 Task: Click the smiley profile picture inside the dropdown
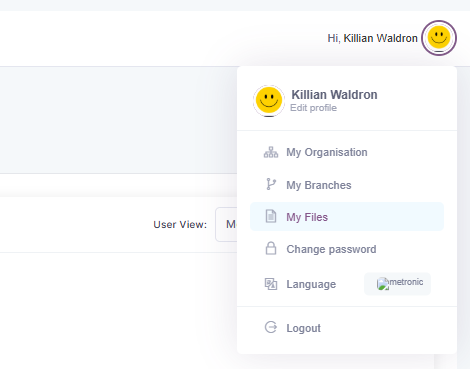tap(269, 100)
